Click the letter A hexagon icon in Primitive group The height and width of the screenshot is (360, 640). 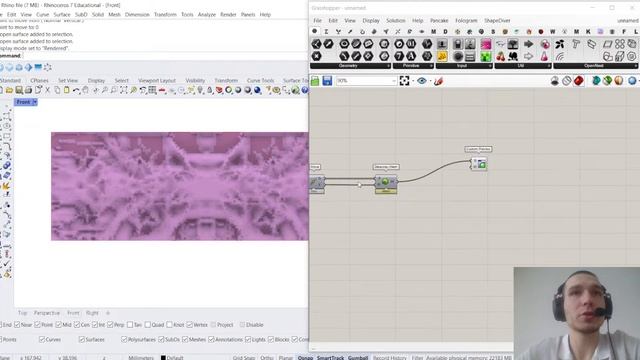(x=411, y=56)
